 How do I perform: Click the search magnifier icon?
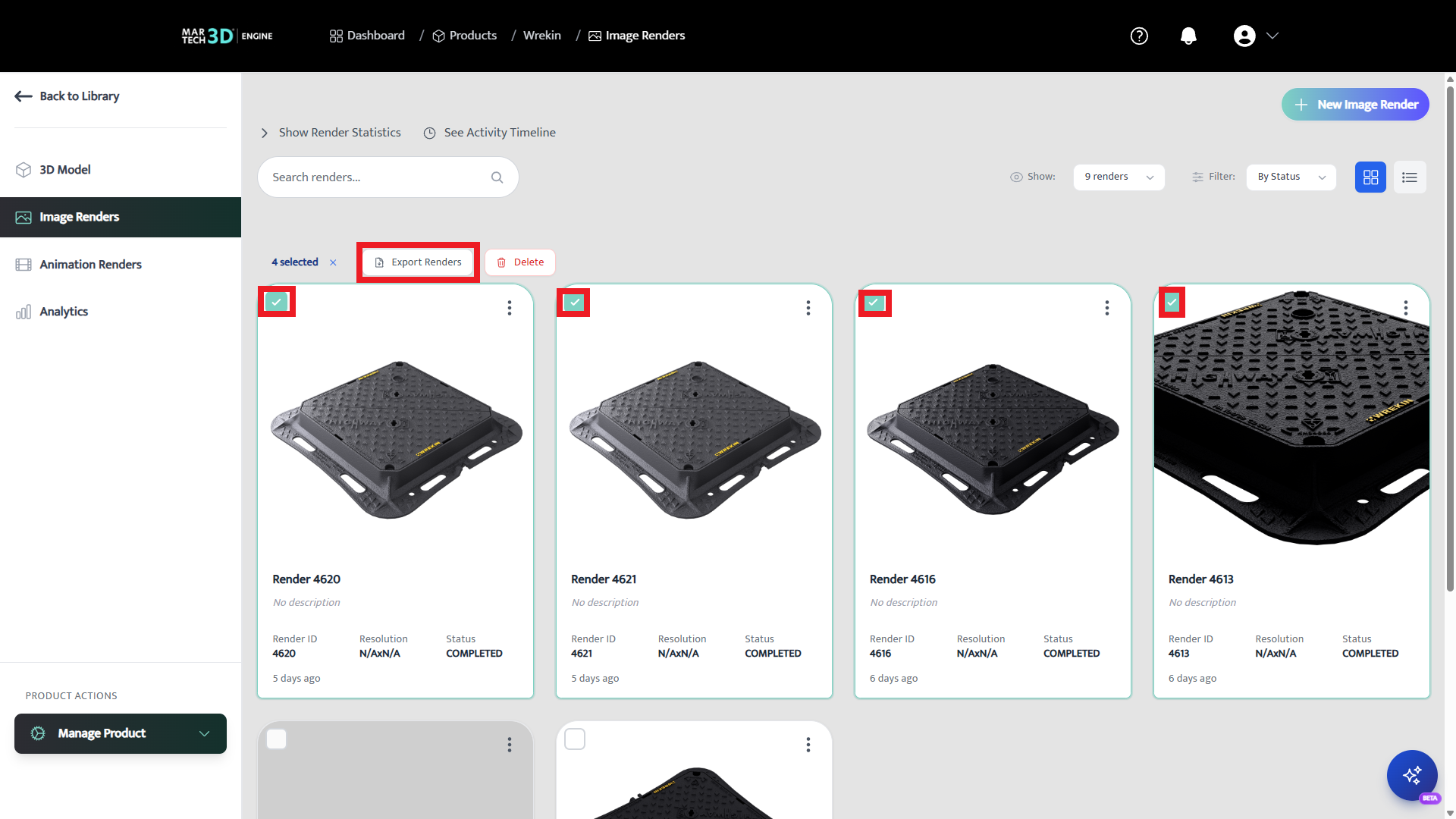(x=497, y=177)
